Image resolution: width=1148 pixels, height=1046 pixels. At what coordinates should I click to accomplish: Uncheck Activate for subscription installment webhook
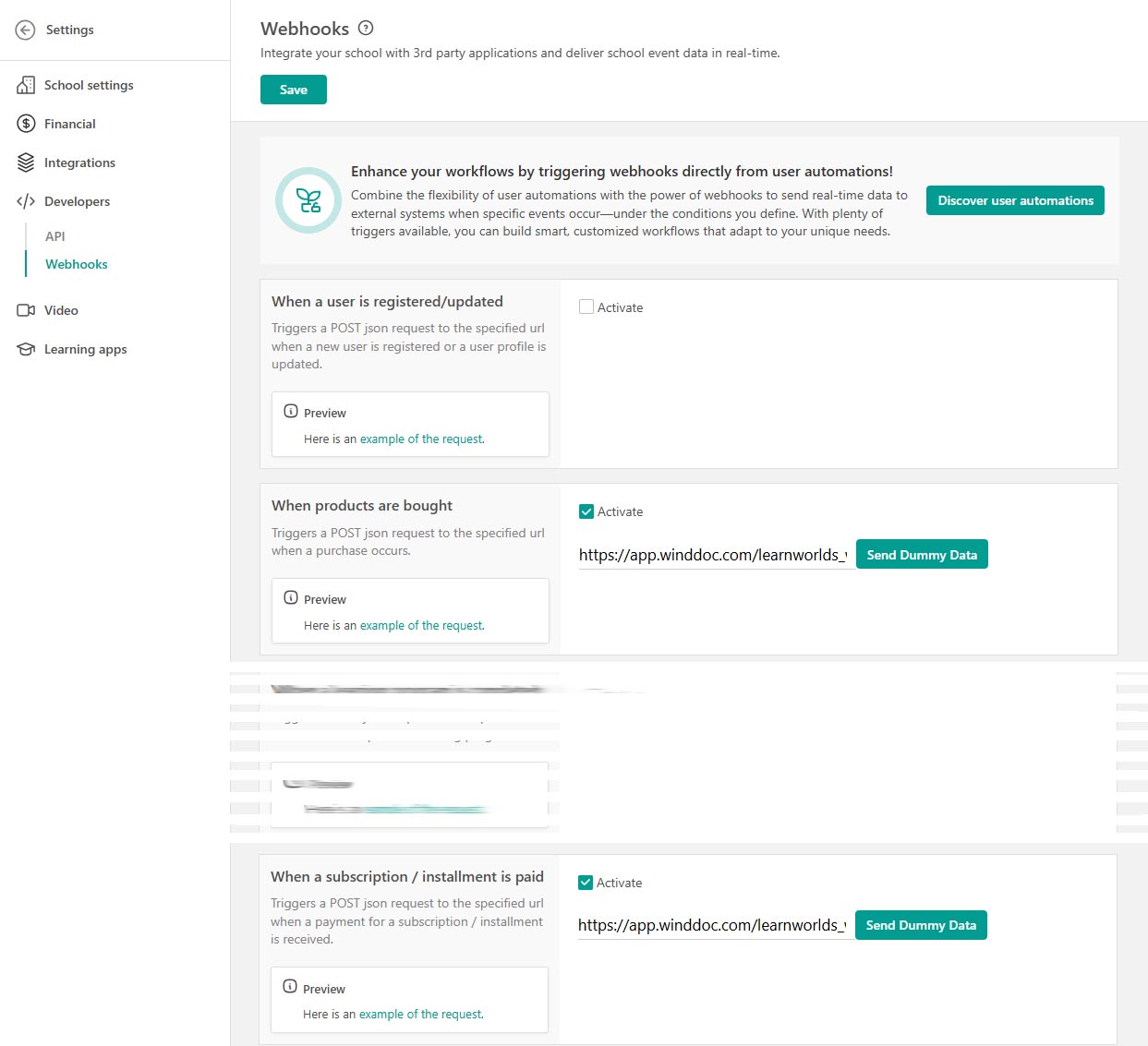[586, 882]
